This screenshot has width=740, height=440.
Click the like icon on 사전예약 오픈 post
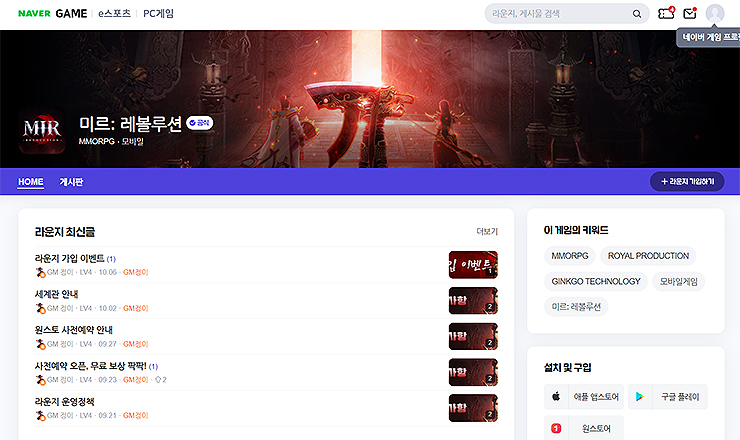[x=158, y=380]
